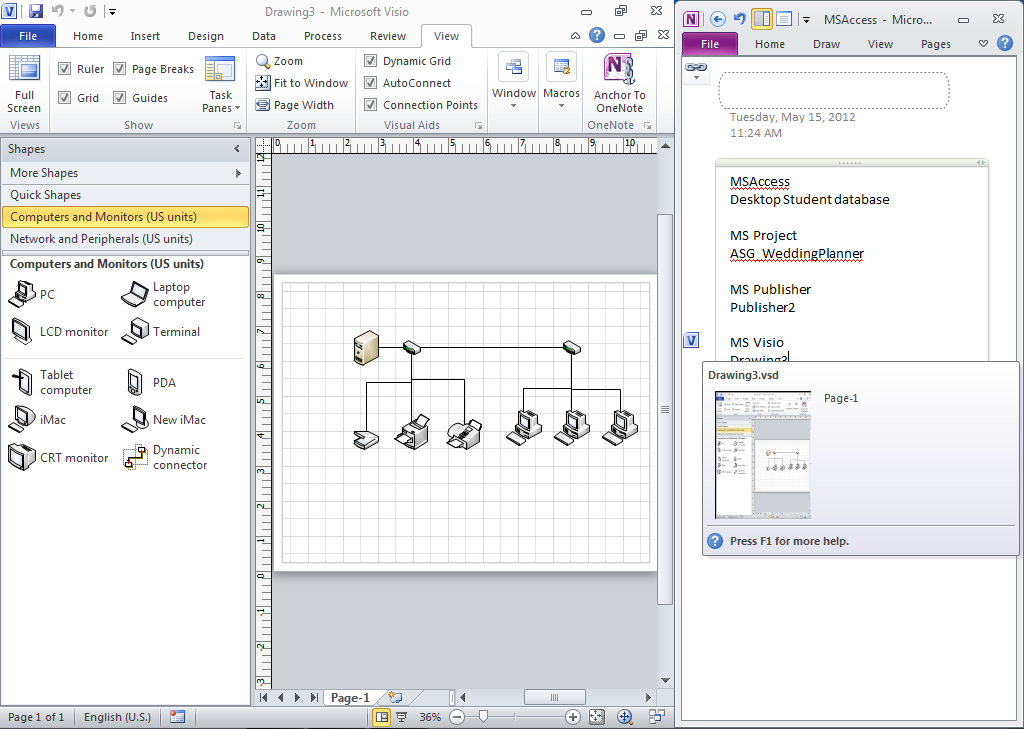Open the OneNote Draw tab
The width and height of the screenshot is (1024, 729).
[826, 44]
